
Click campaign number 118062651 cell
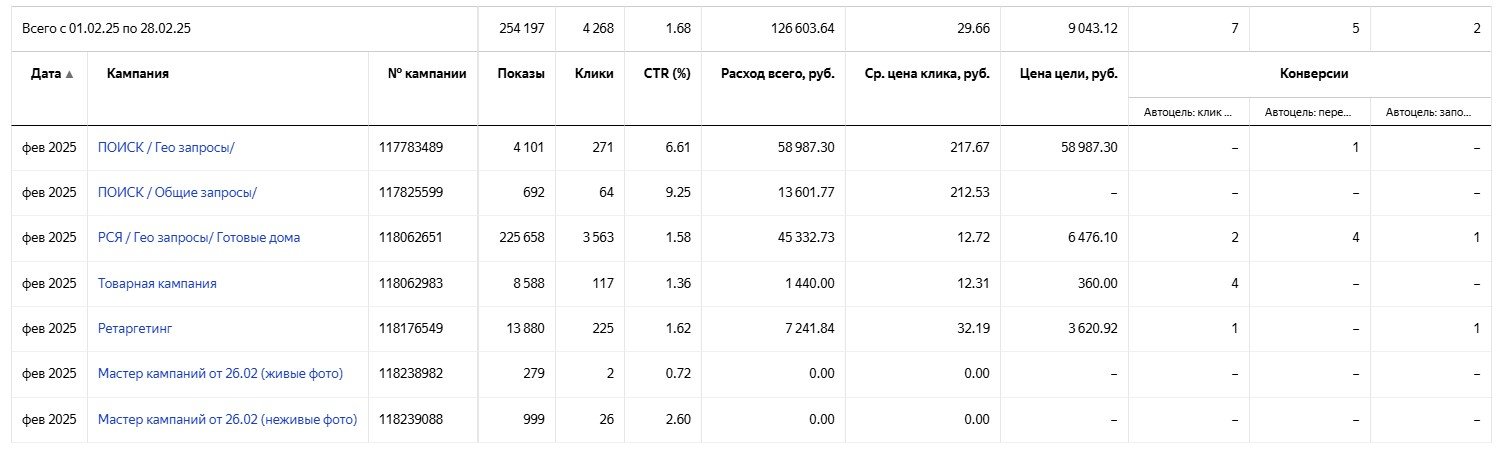point(410,238)
